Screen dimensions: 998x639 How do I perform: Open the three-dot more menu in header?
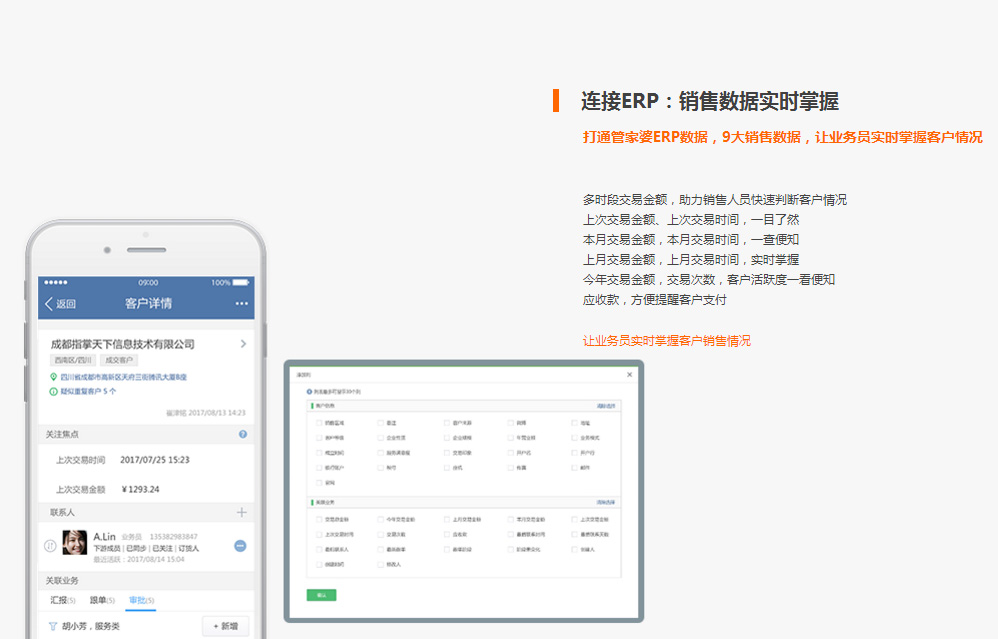point(242,304)
